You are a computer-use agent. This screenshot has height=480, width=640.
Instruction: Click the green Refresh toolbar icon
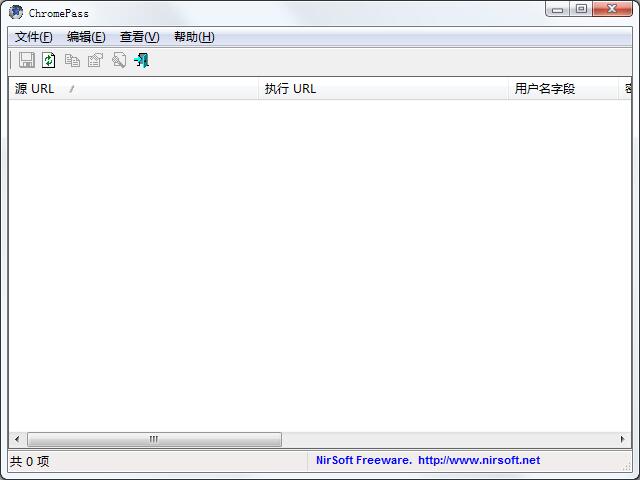click(x=49, y=60)
